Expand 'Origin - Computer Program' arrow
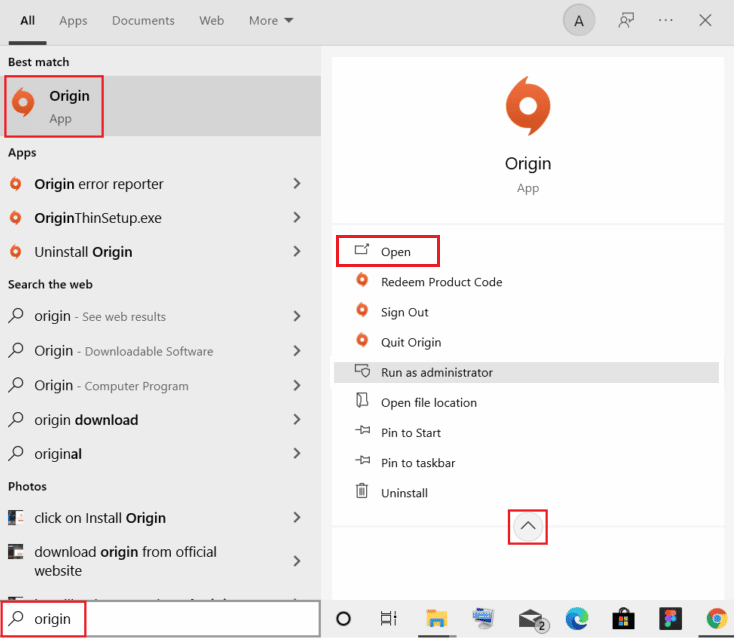Screen dimensions: 734x639 297,386
